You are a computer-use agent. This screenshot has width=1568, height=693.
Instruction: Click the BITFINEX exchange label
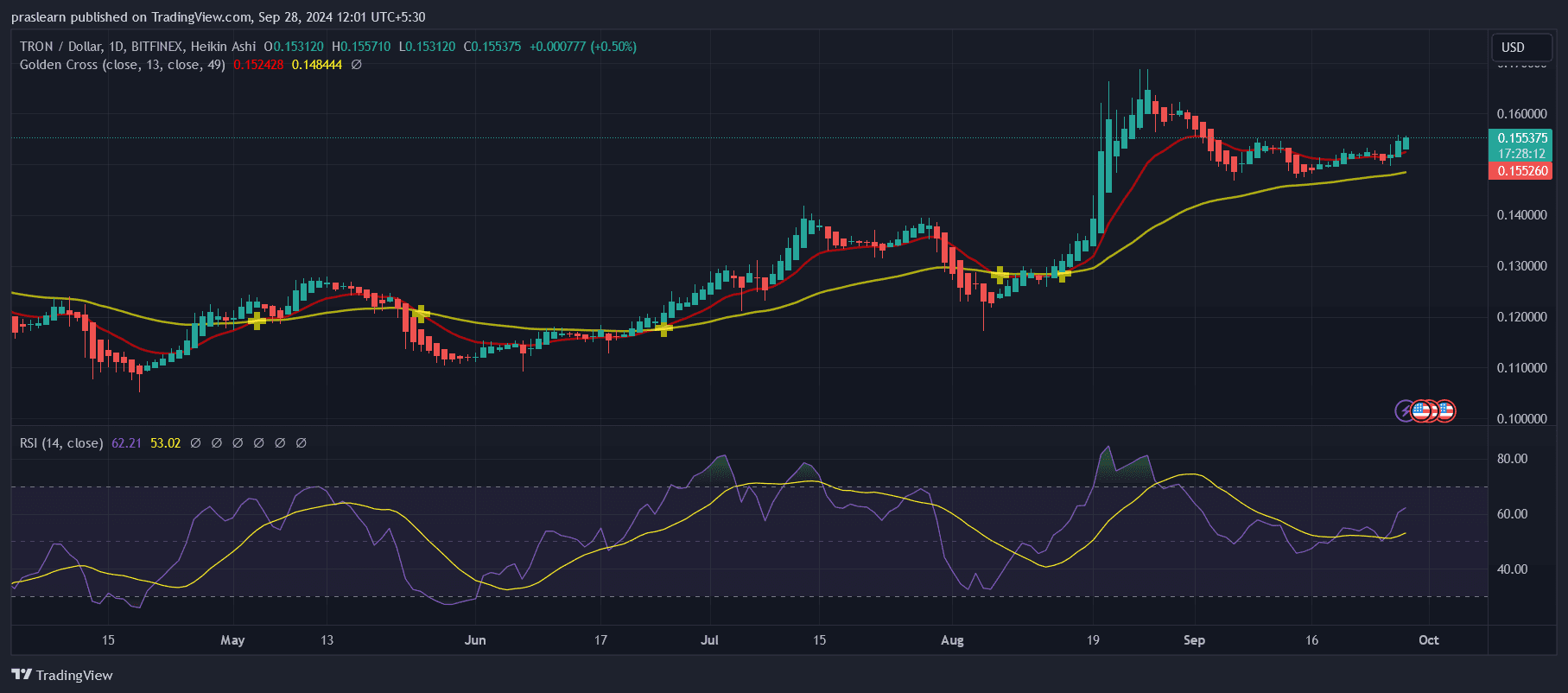click(157, 47)
